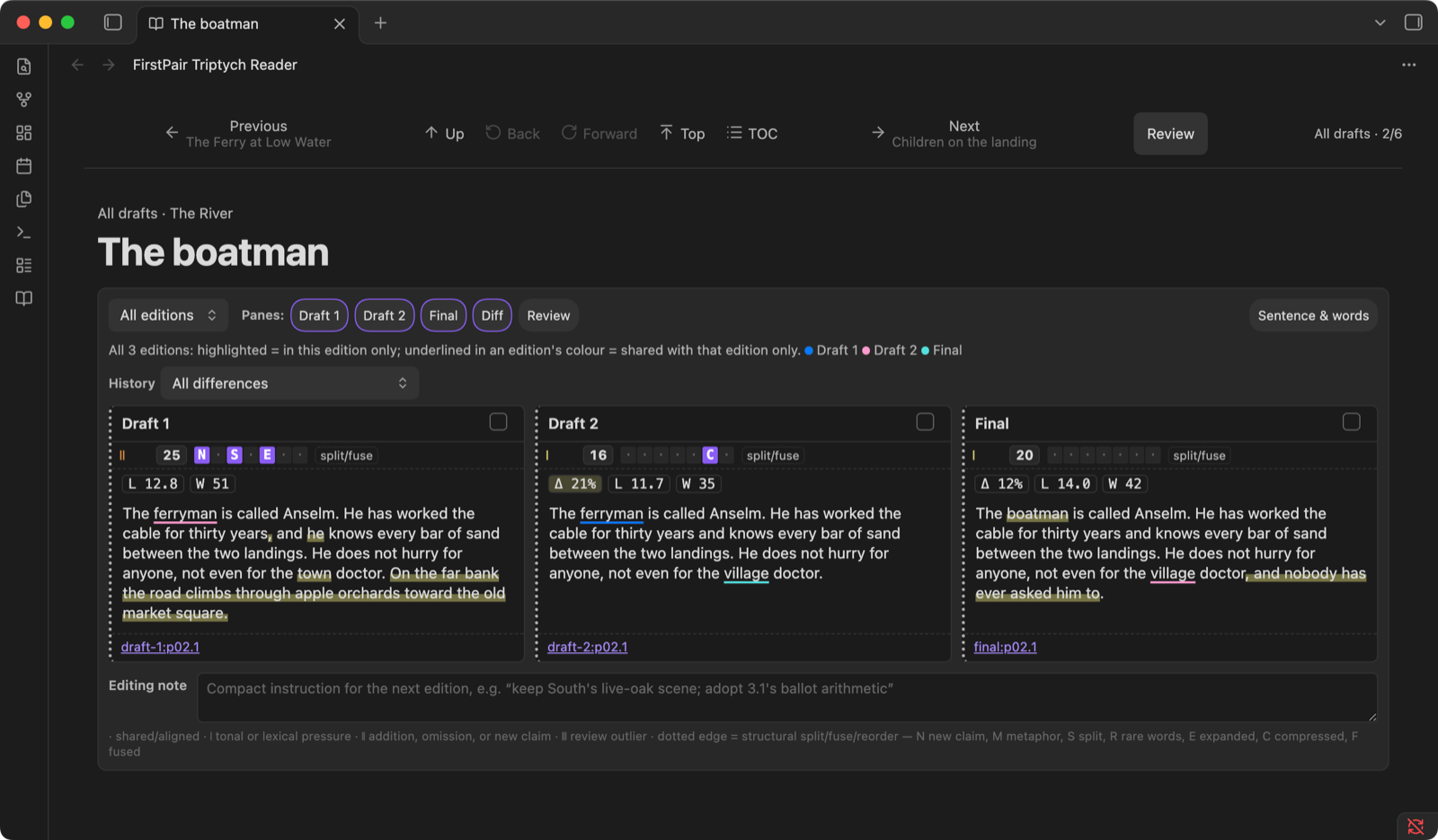Toggle the right sidebar panel icon

1414,22
